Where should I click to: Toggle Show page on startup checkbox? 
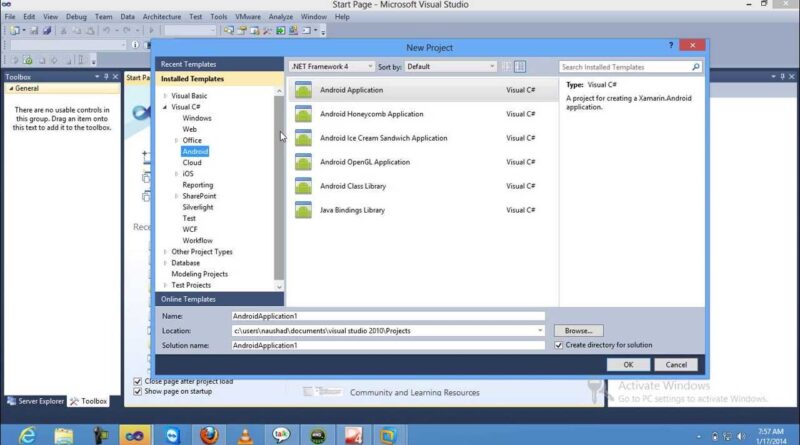pyautogui.click(x=137, y=391)
